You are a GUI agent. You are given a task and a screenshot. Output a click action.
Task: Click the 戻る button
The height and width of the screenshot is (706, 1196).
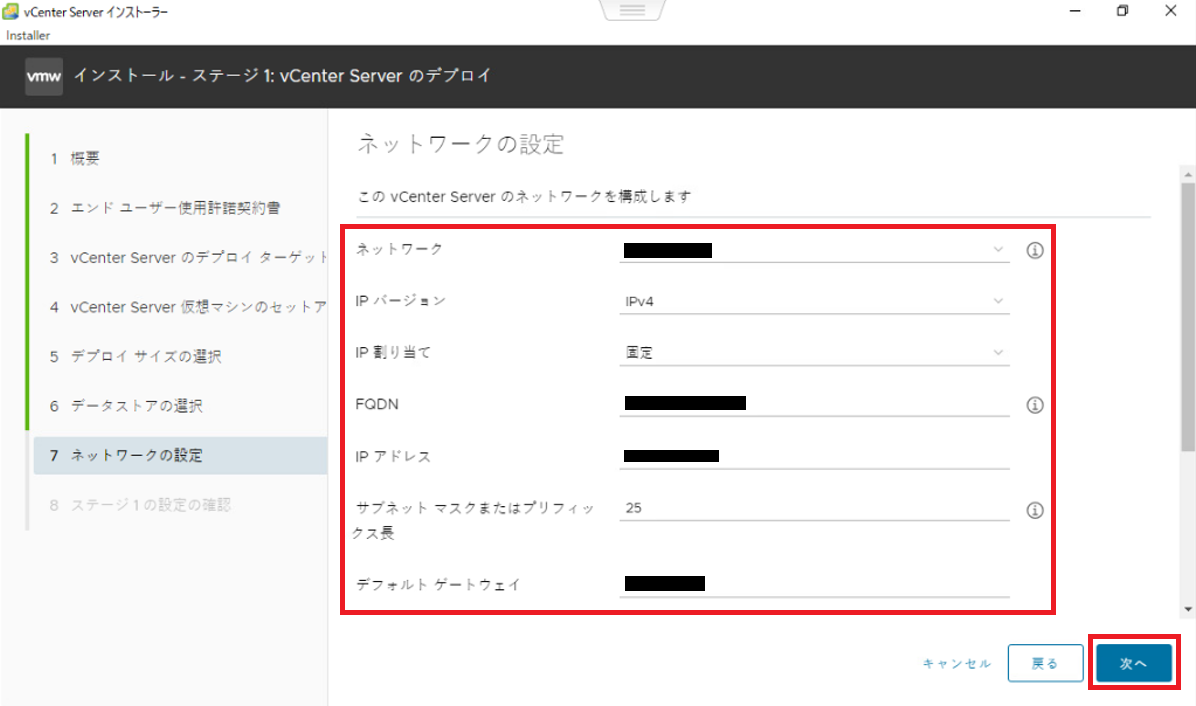[1045, 663]
